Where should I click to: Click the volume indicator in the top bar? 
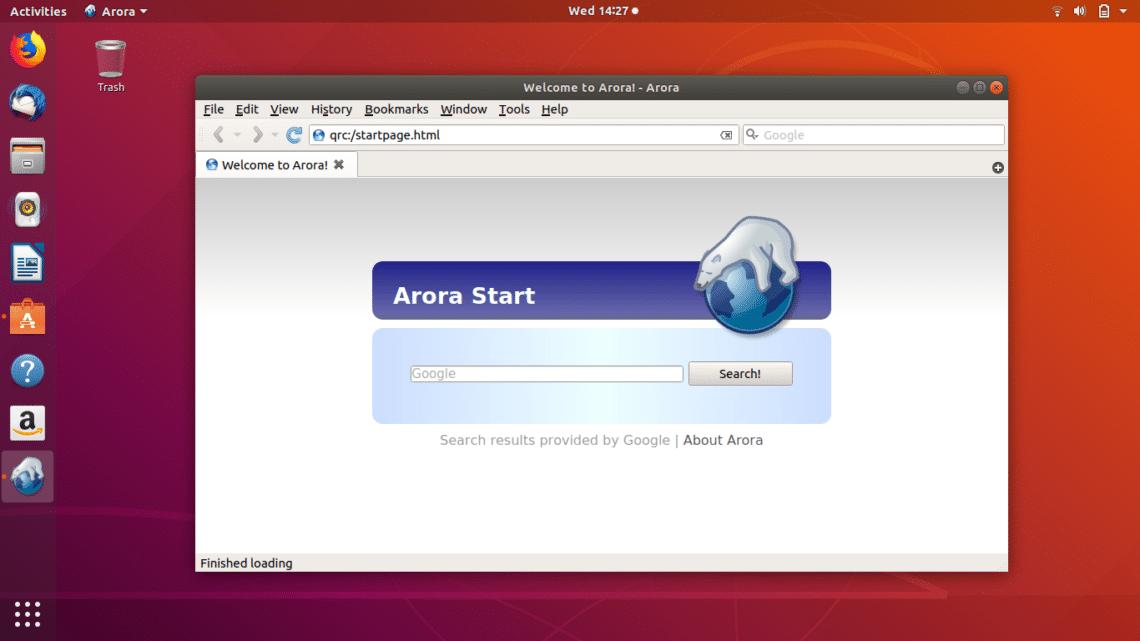pyautogui.click(x=1080, y=11)
